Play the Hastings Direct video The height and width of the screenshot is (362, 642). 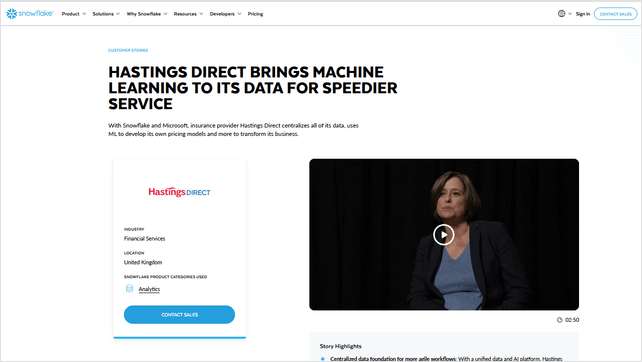tap(443, 235)
